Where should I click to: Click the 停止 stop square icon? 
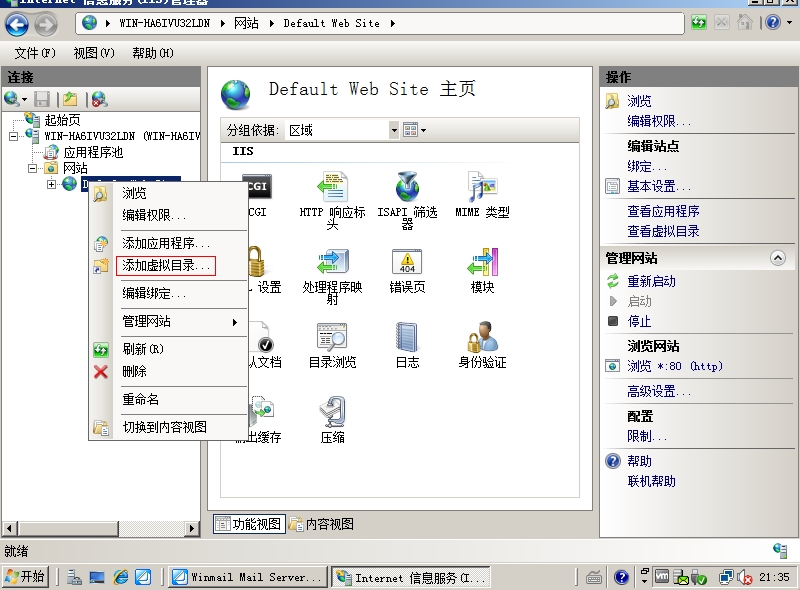click(613, 321)
